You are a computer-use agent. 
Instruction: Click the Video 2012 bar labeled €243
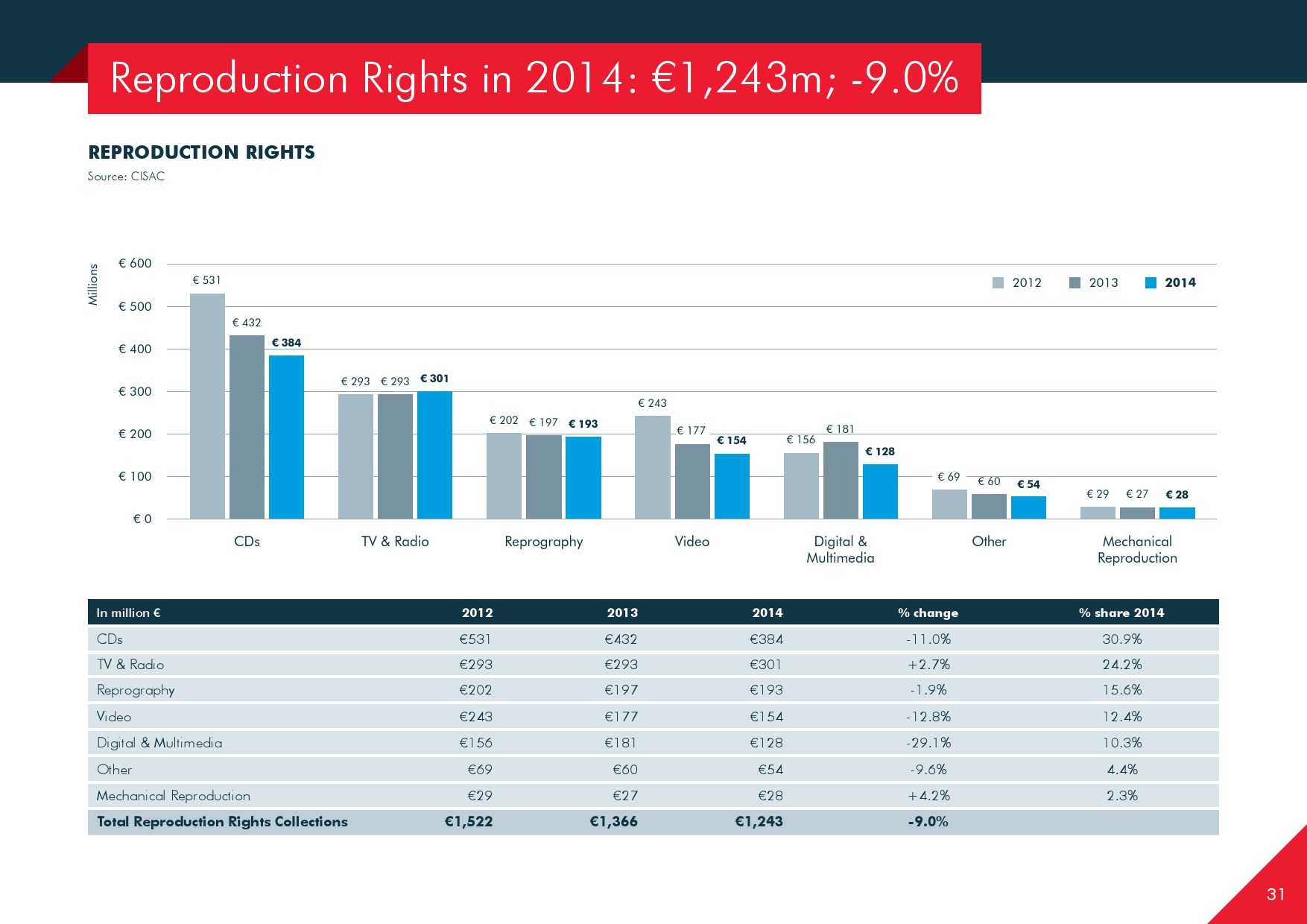tap(652, 467)
